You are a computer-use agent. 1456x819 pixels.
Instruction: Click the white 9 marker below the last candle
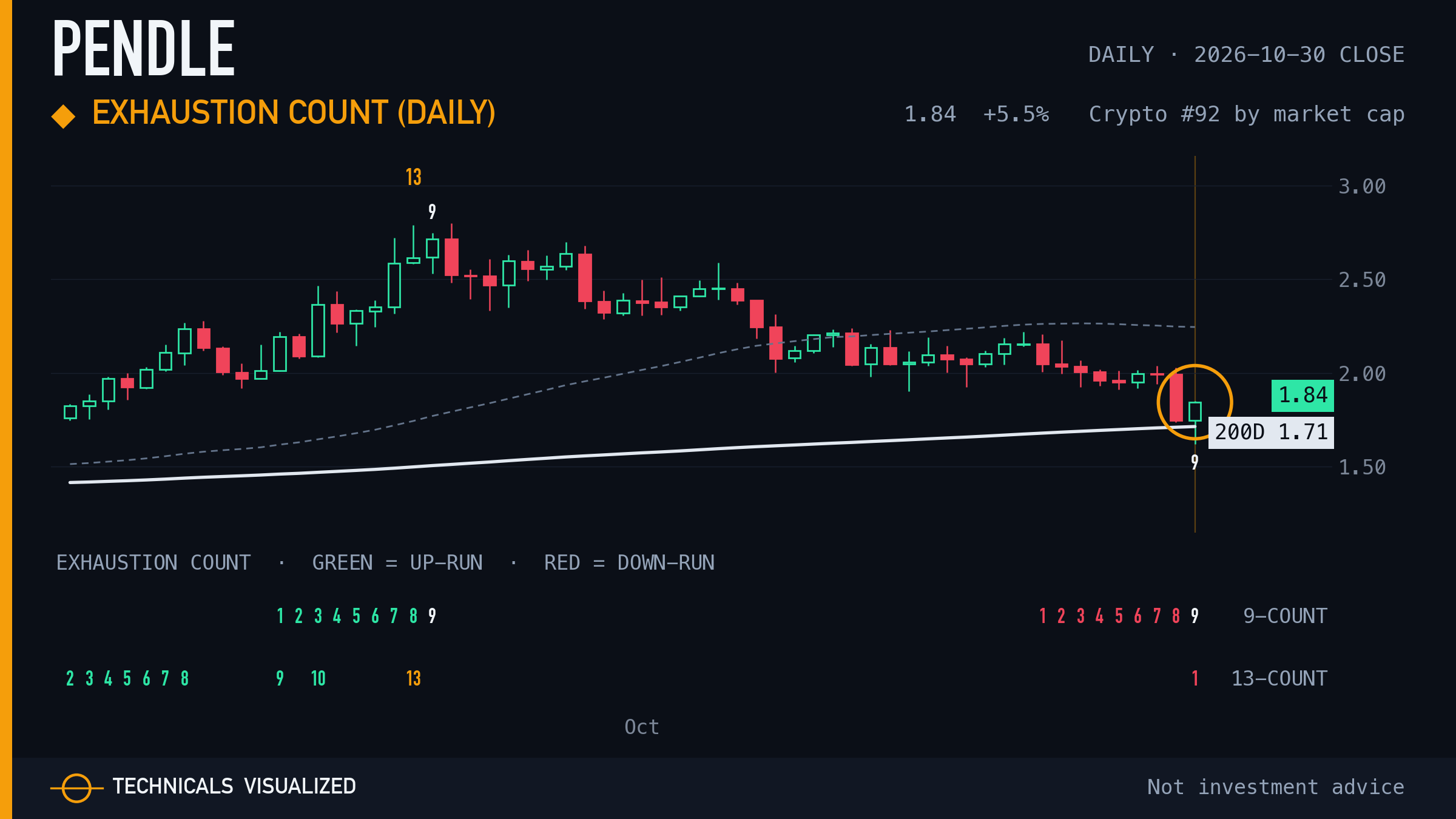pos(1195,462)
